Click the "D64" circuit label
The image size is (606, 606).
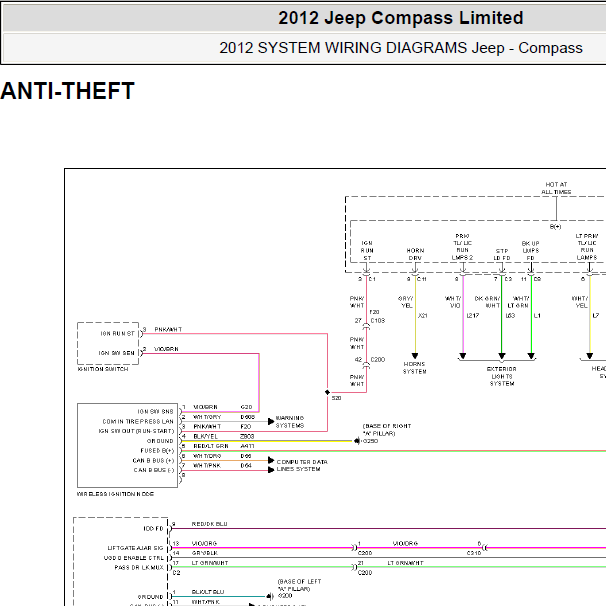click(246, 466)
